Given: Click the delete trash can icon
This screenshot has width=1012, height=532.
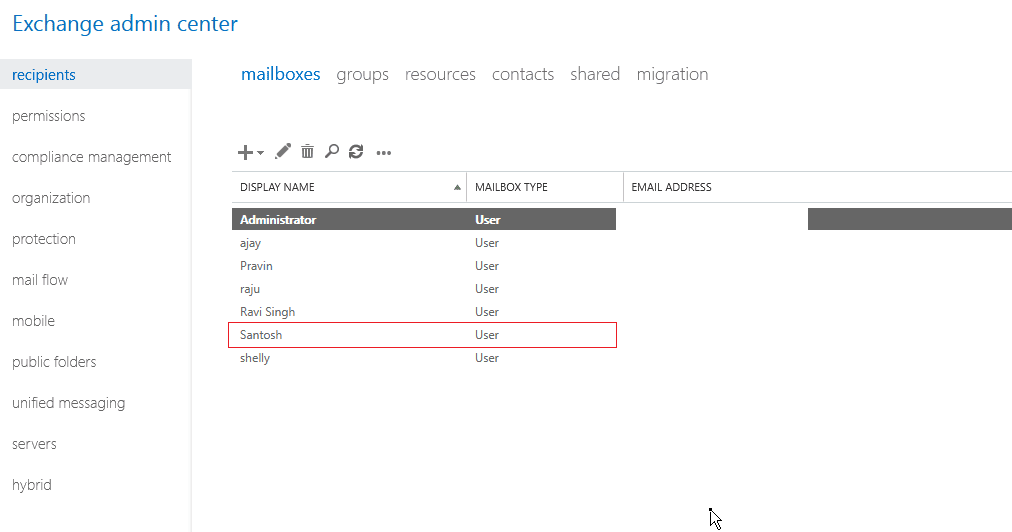Looking at the screenshot, I should coord(307,152).
